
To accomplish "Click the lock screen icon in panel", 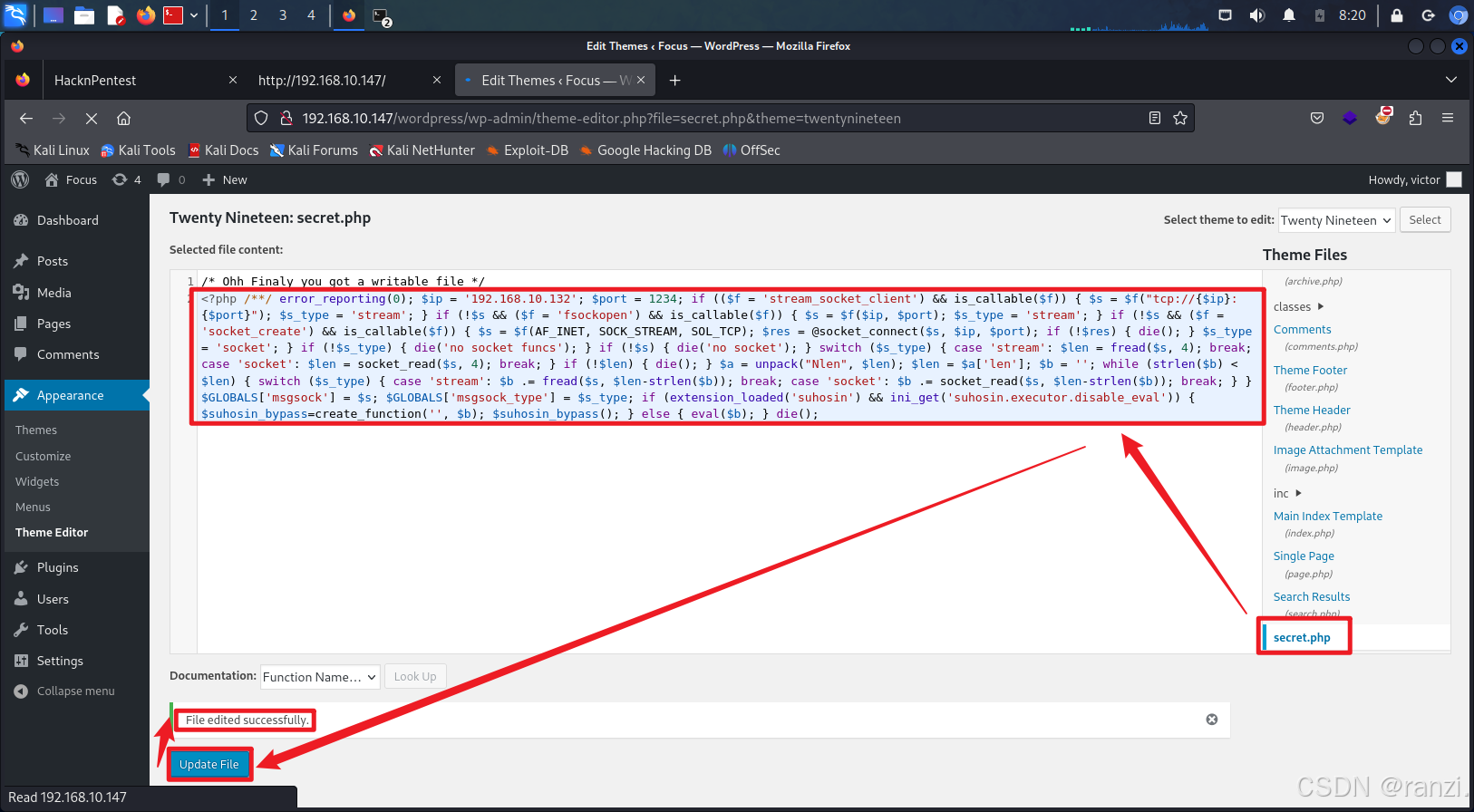I will click(1397, 15).
